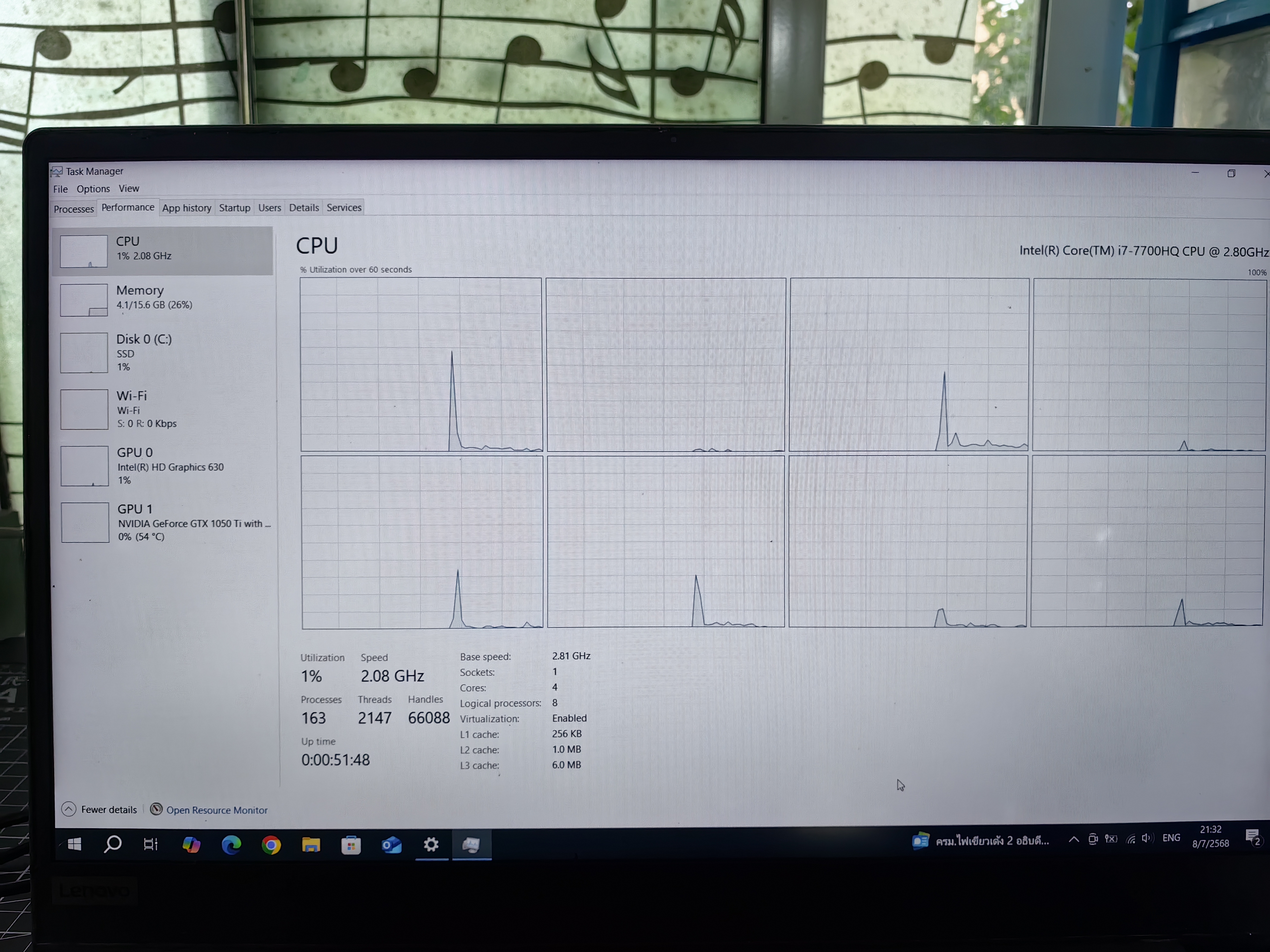Click the Windows Start button
Screen dimensions: 1270x952
point(75,844)
